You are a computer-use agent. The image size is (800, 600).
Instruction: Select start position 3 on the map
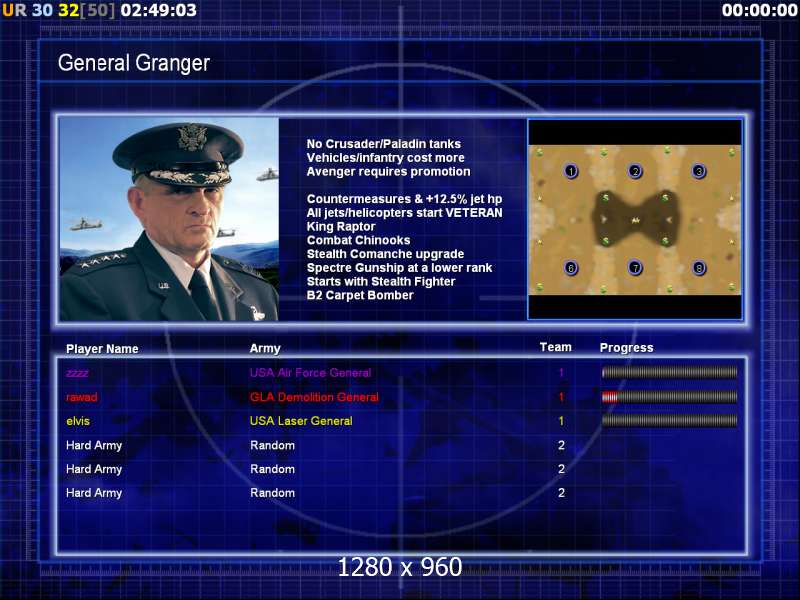coord(699,171)
